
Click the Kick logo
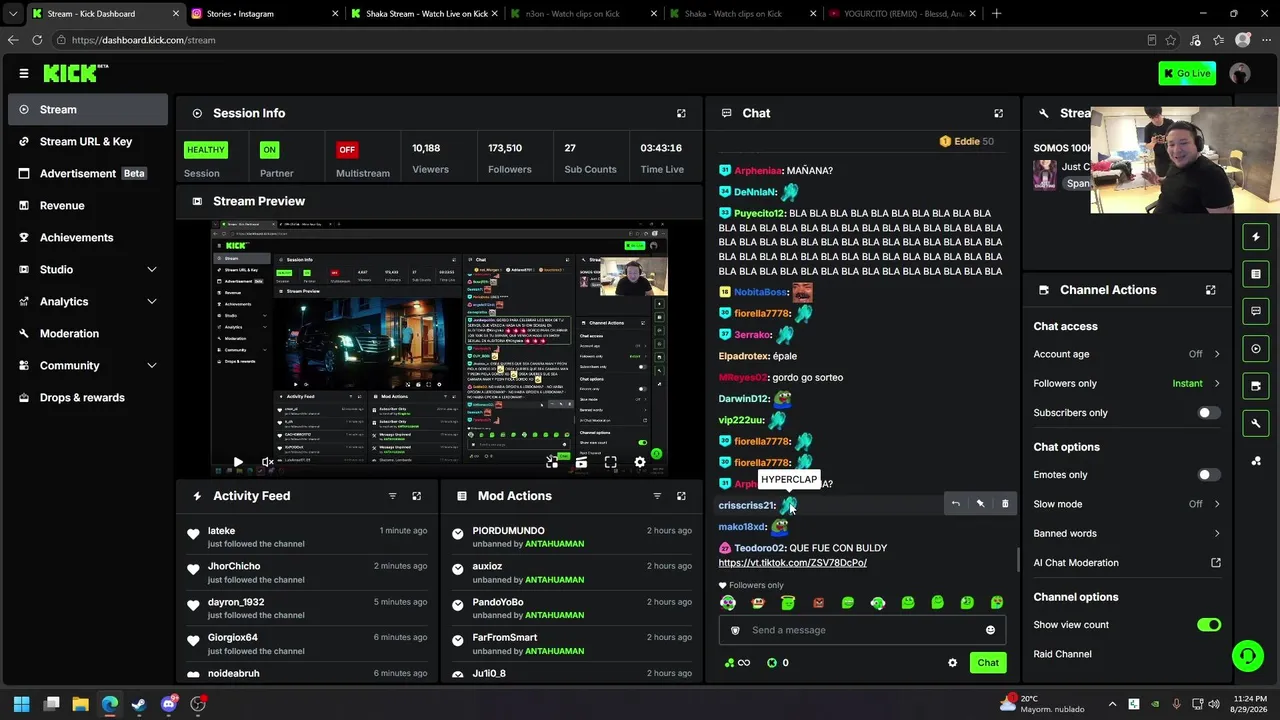[75, 73]
